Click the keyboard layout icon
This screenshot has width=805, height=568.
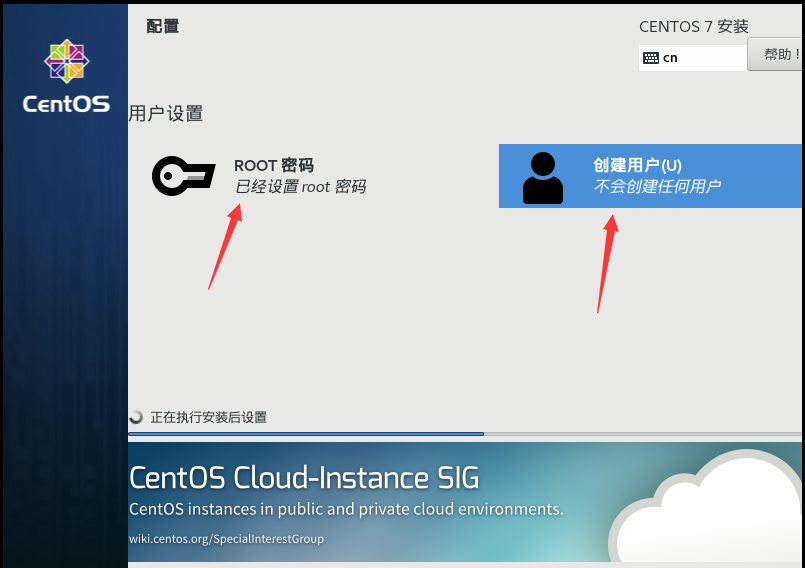click(650, 58)
